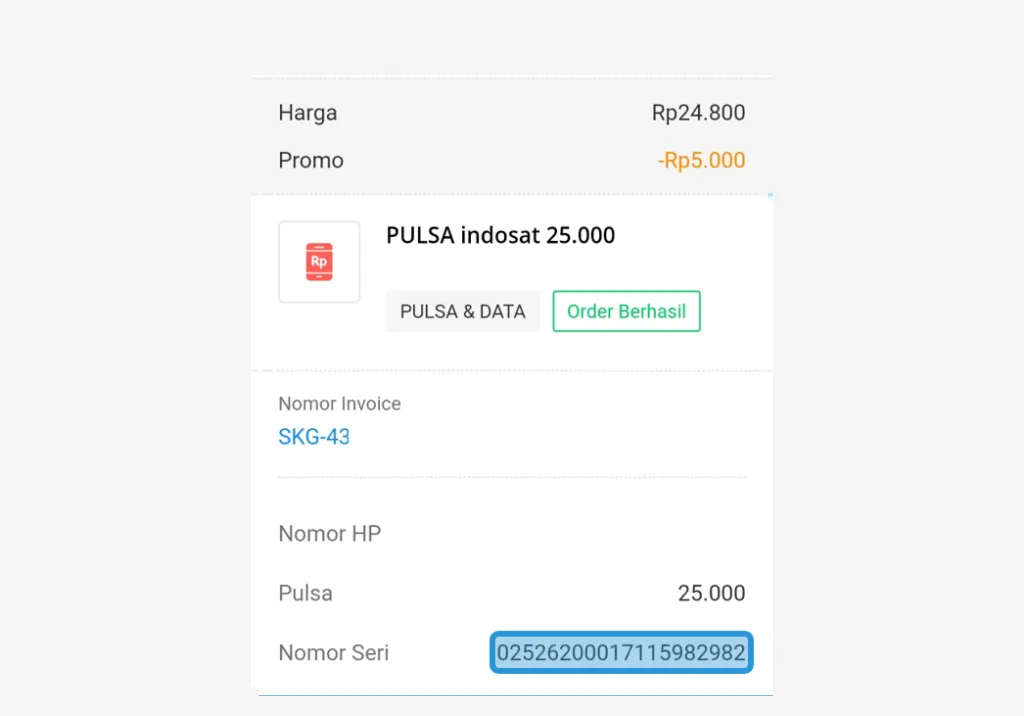The image size is (1024, 716).
Task: Click the dotted divider above Harga
Action: coord(511,76)
